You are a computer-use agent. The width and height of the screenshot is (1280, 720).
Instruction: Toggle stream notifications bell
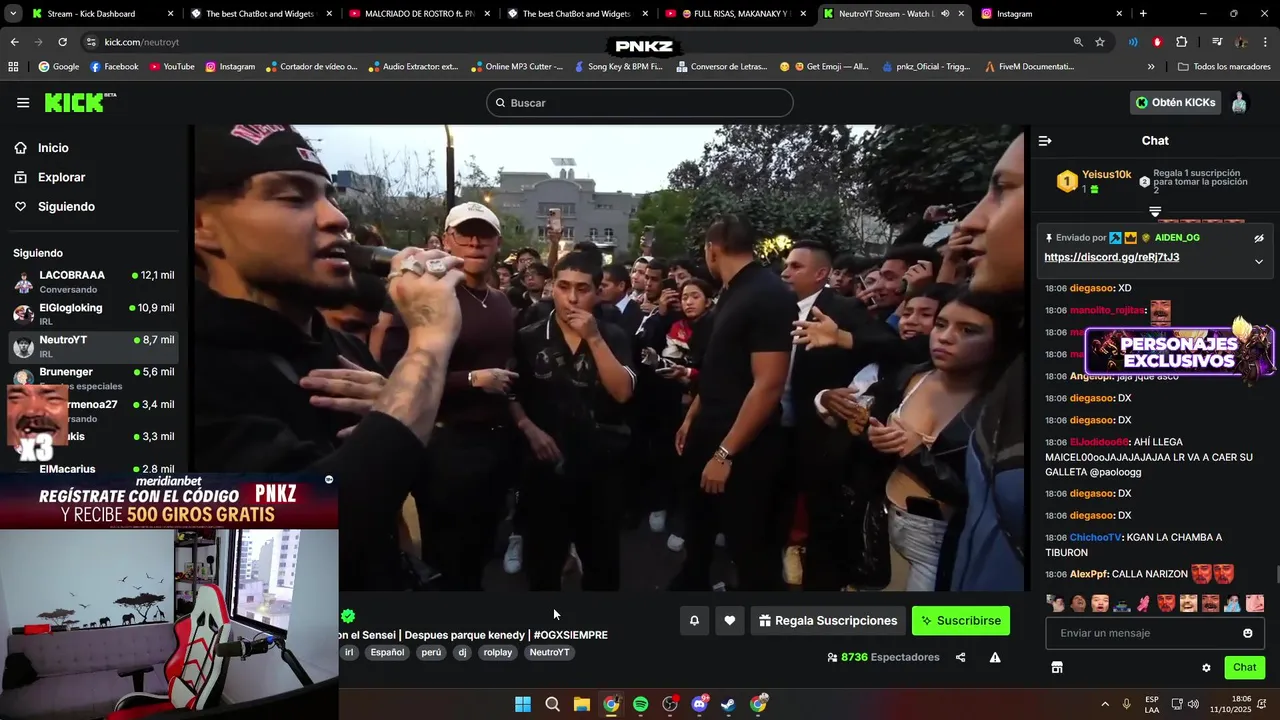click(694, 621)
